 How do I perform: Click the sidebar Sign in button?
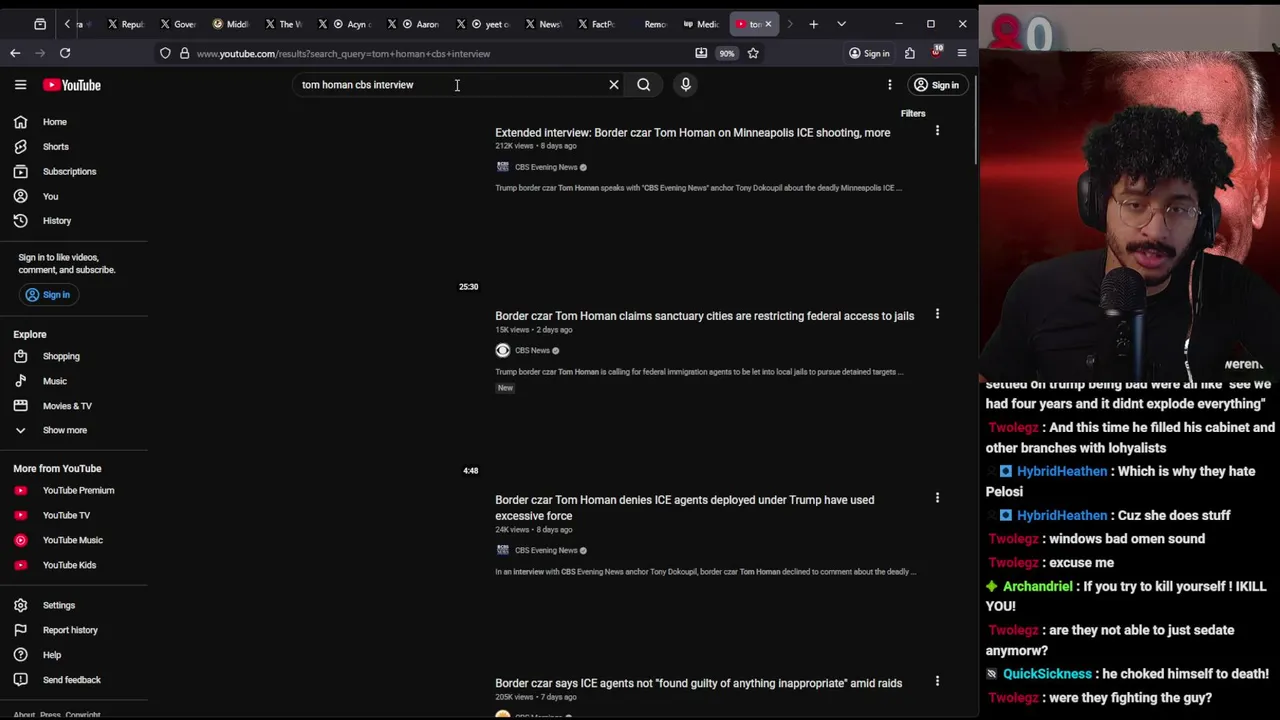click(47, 295)
